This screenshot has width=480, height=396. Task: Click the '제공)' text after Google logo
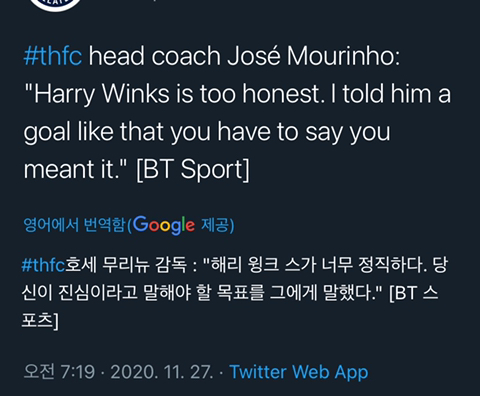pos(218,225)
